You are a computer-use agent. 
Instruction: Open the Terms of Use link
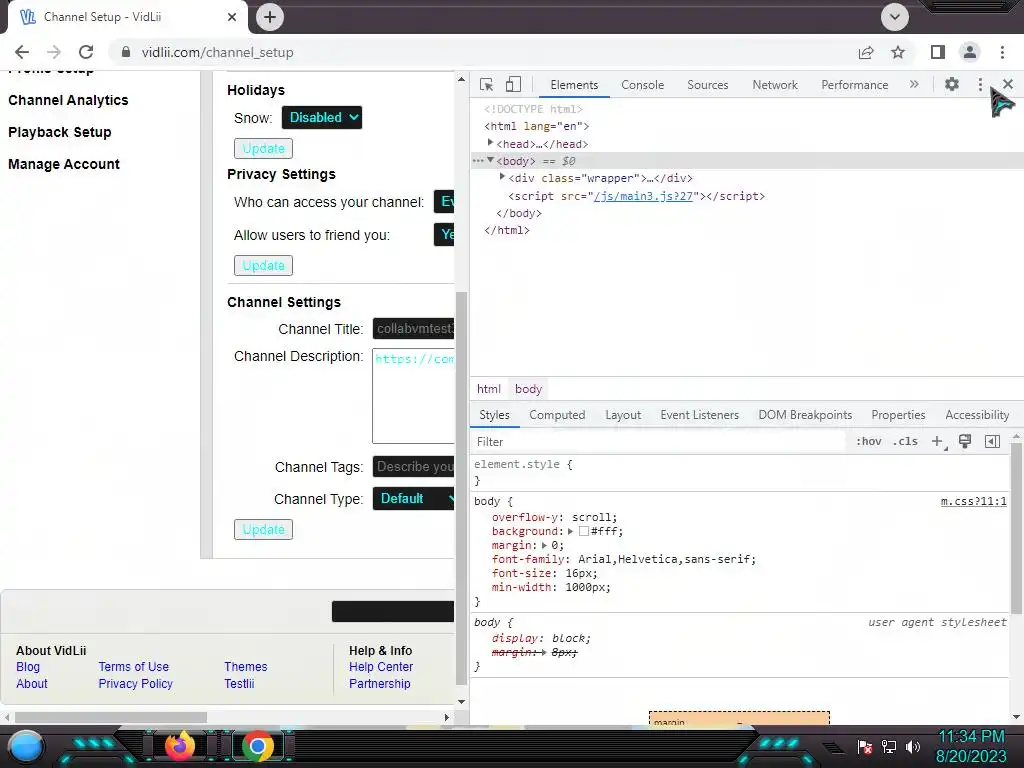[x=133, y=667]
